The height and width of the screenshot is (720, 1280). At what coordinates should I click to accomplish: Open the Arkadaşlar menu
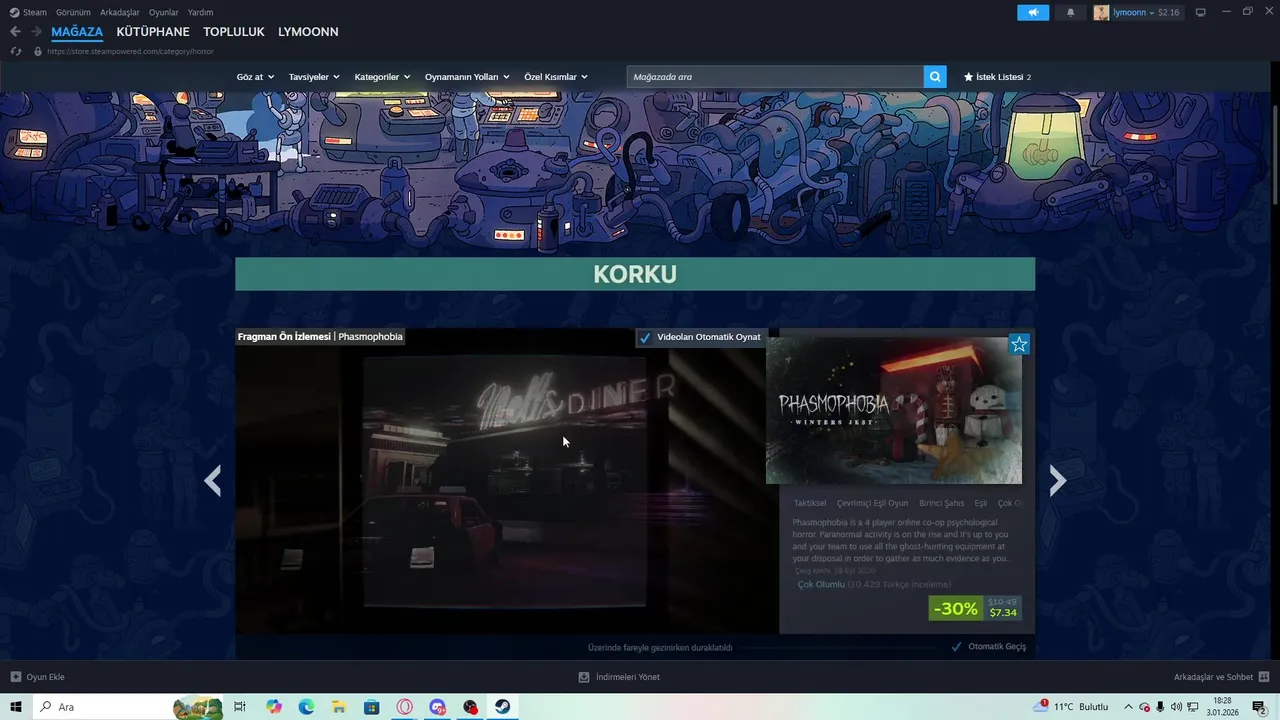pos(120,12)
